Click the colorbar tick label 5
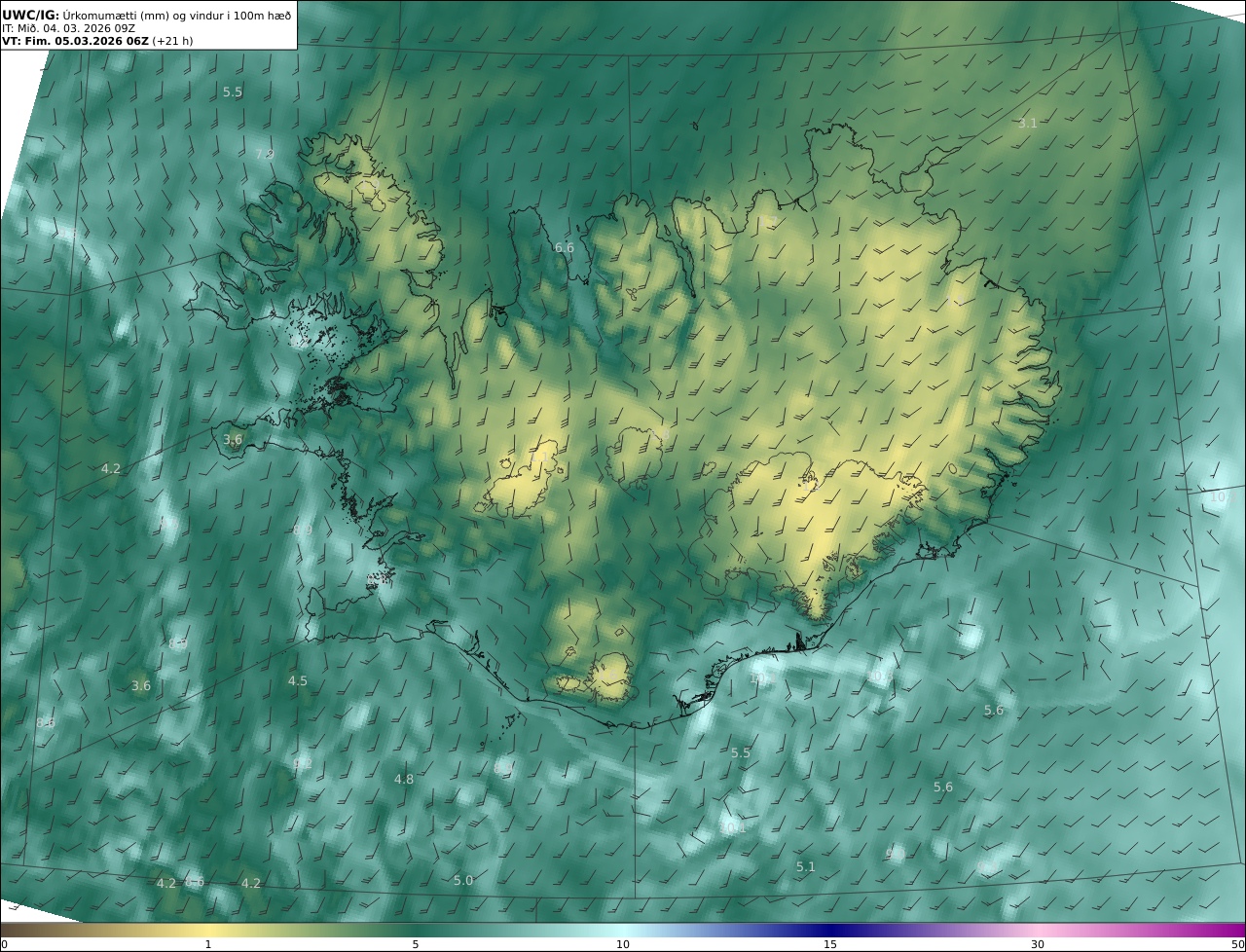This screenshot has height=952, width=1246. pyautogui.click(x=416, y=944)
